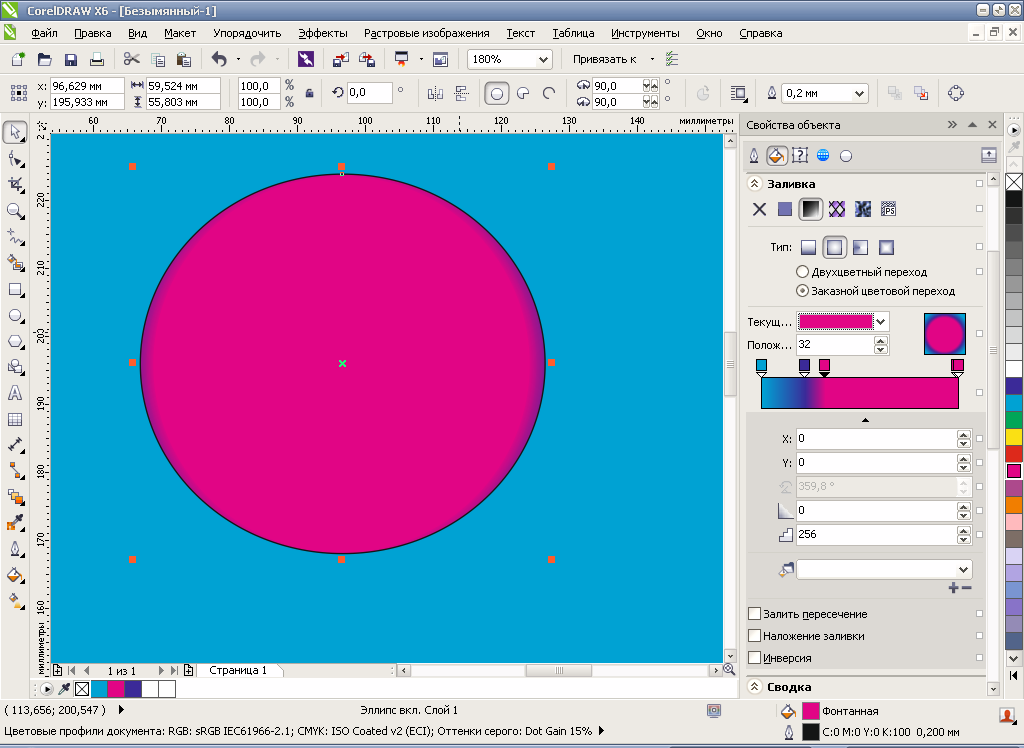This screenshot has height=748, width=1024.
Task: Select the Text tool in the toolbox
Action: tap(15, 393)
